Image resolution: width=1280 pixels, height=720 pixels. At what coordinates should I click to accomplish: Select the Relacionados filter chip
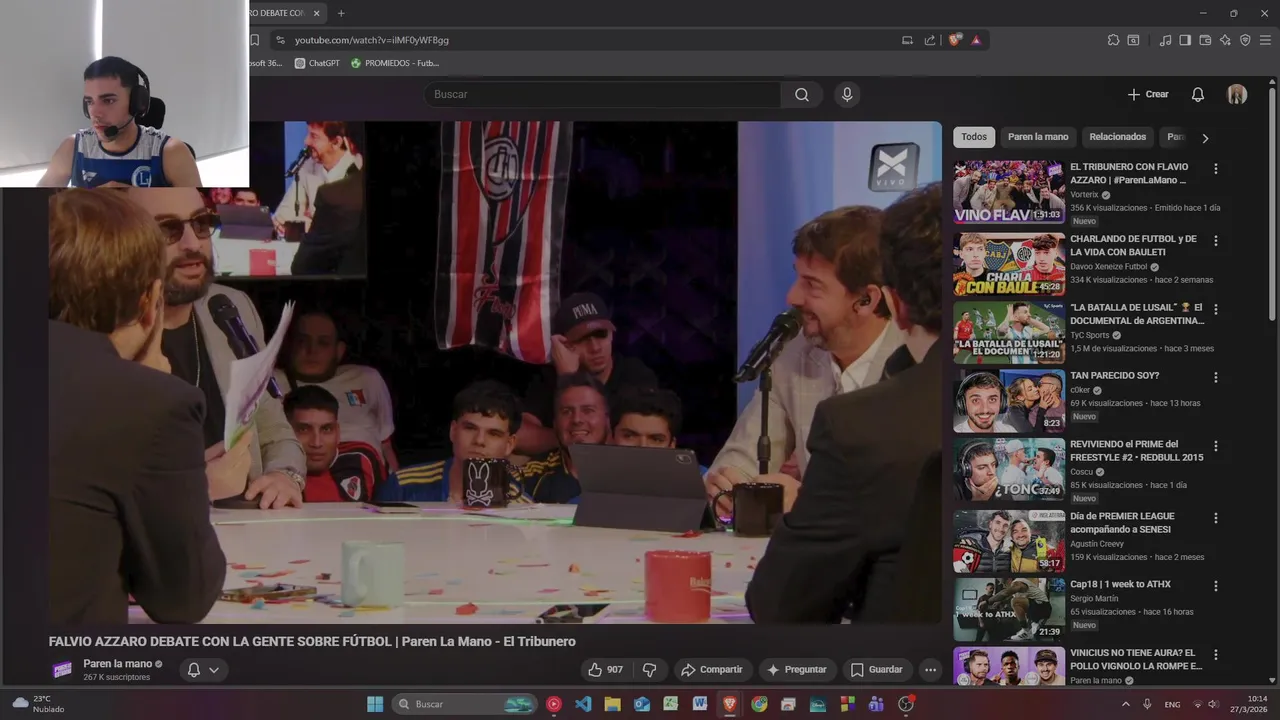tap(1117, 137)
